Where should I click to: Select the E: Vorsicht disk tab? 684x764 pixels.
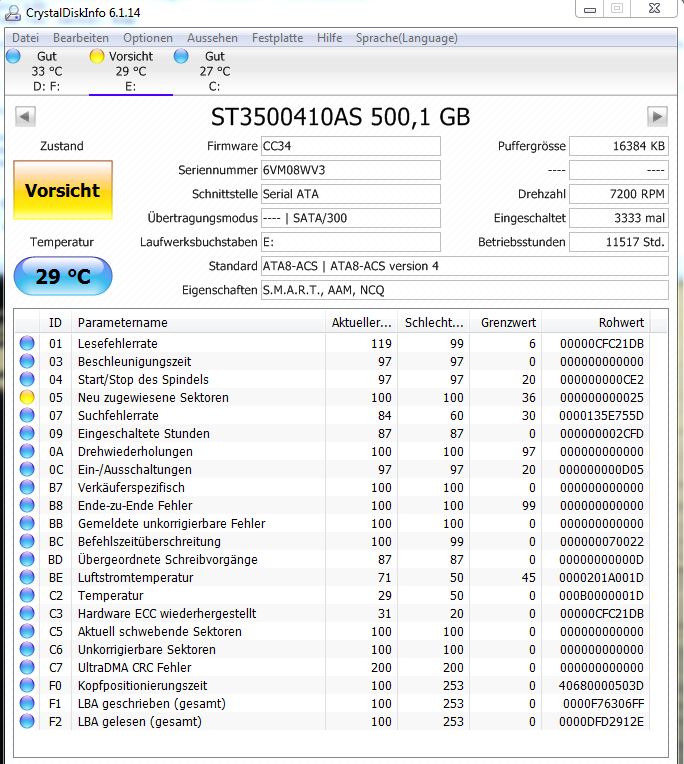coord(131,71)
